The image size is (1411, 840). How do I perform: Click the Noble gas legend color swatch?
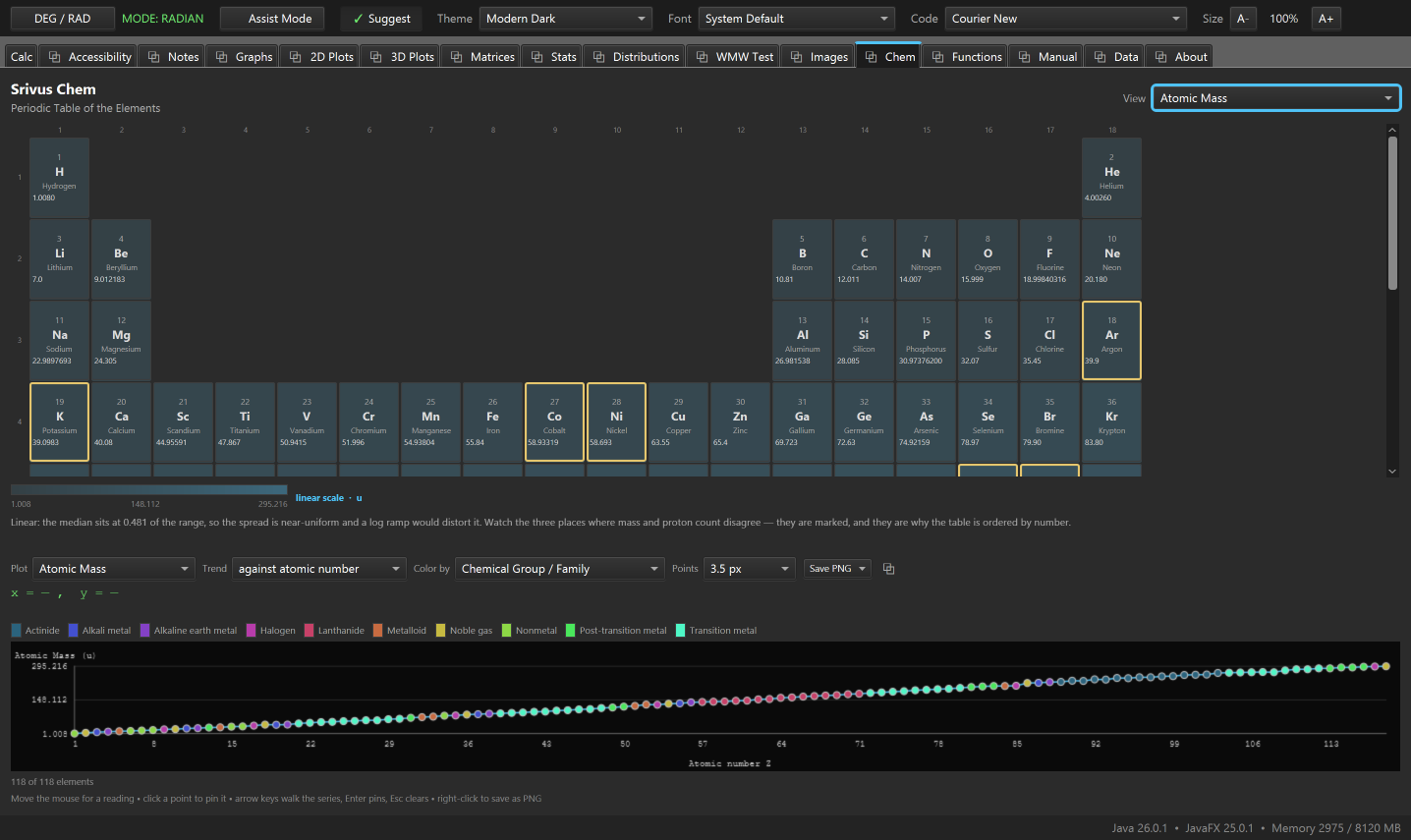coord(440,631)
